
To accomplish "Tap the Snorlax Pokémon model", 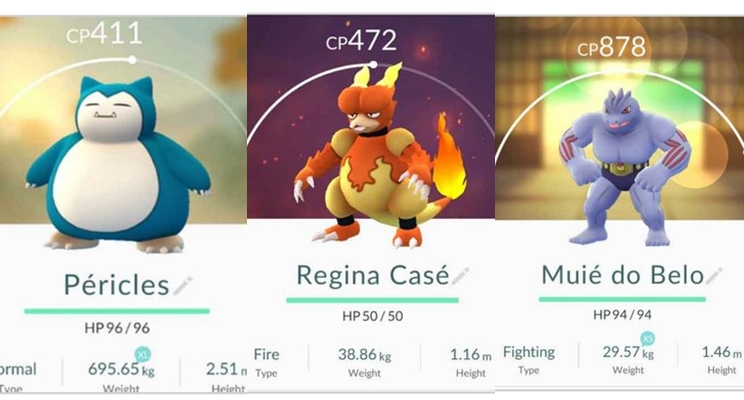I will tap(118, 164).
